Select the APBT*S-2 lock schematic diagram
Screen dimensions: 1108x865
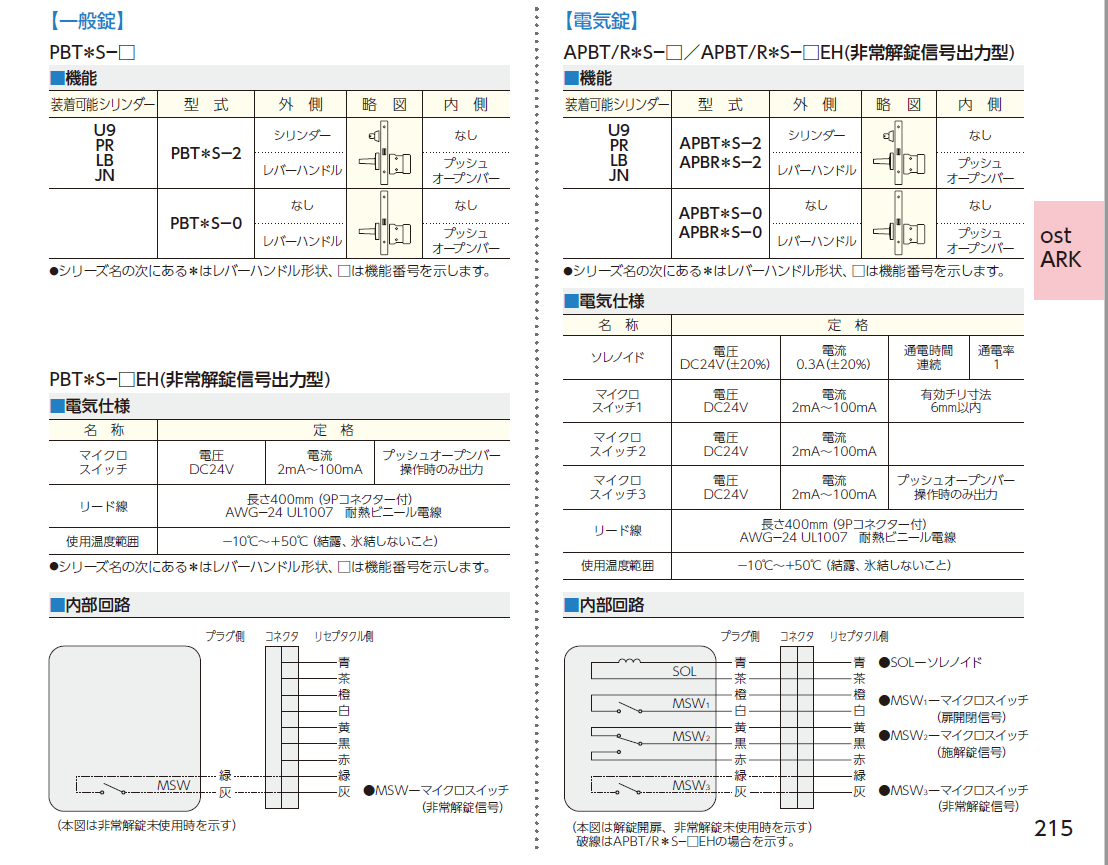[897, 153]
